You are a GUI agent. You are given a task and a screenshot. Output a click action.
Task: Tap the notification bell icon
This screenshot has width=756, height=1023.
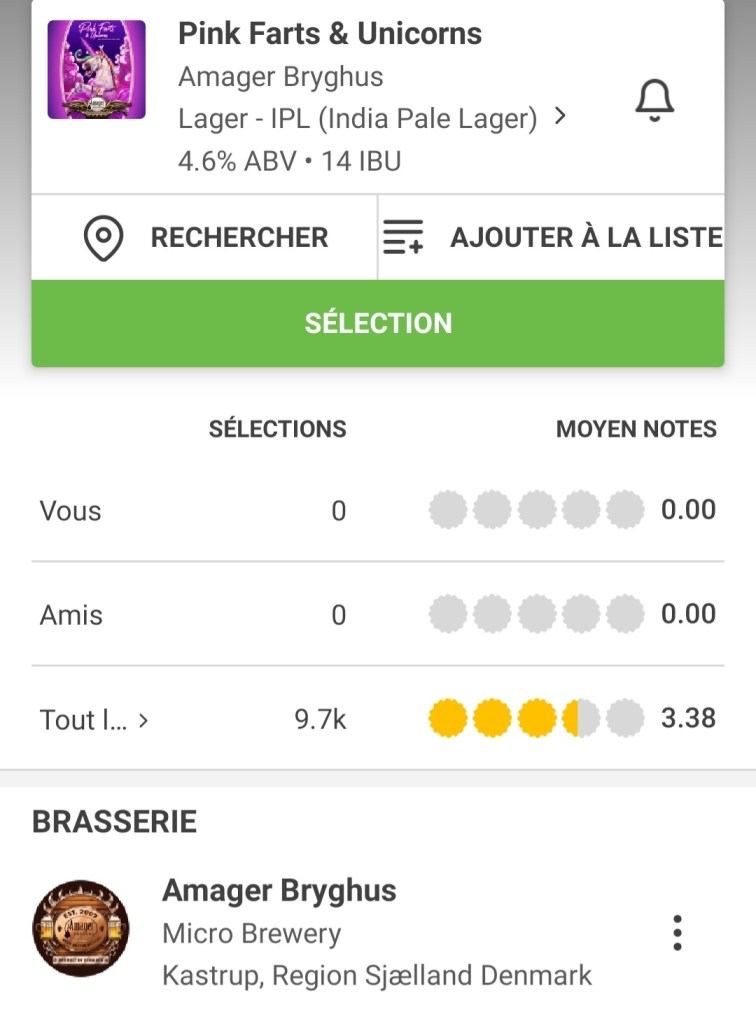point(655,100)
